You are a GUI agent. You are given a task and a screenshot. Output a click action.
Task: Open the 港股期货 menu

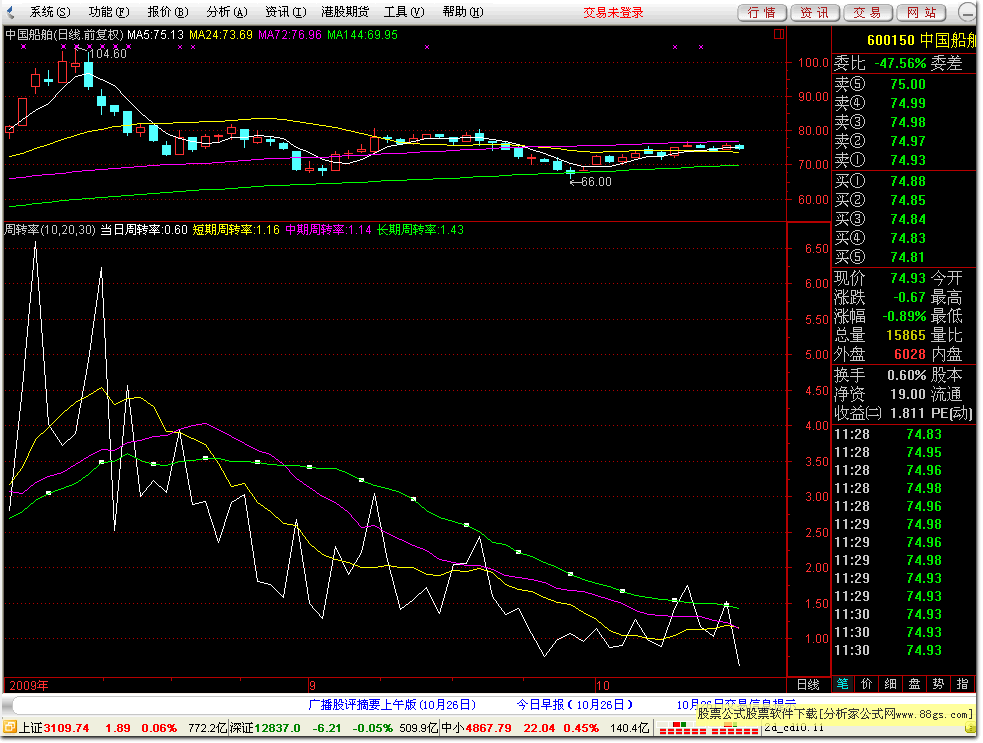345,12
